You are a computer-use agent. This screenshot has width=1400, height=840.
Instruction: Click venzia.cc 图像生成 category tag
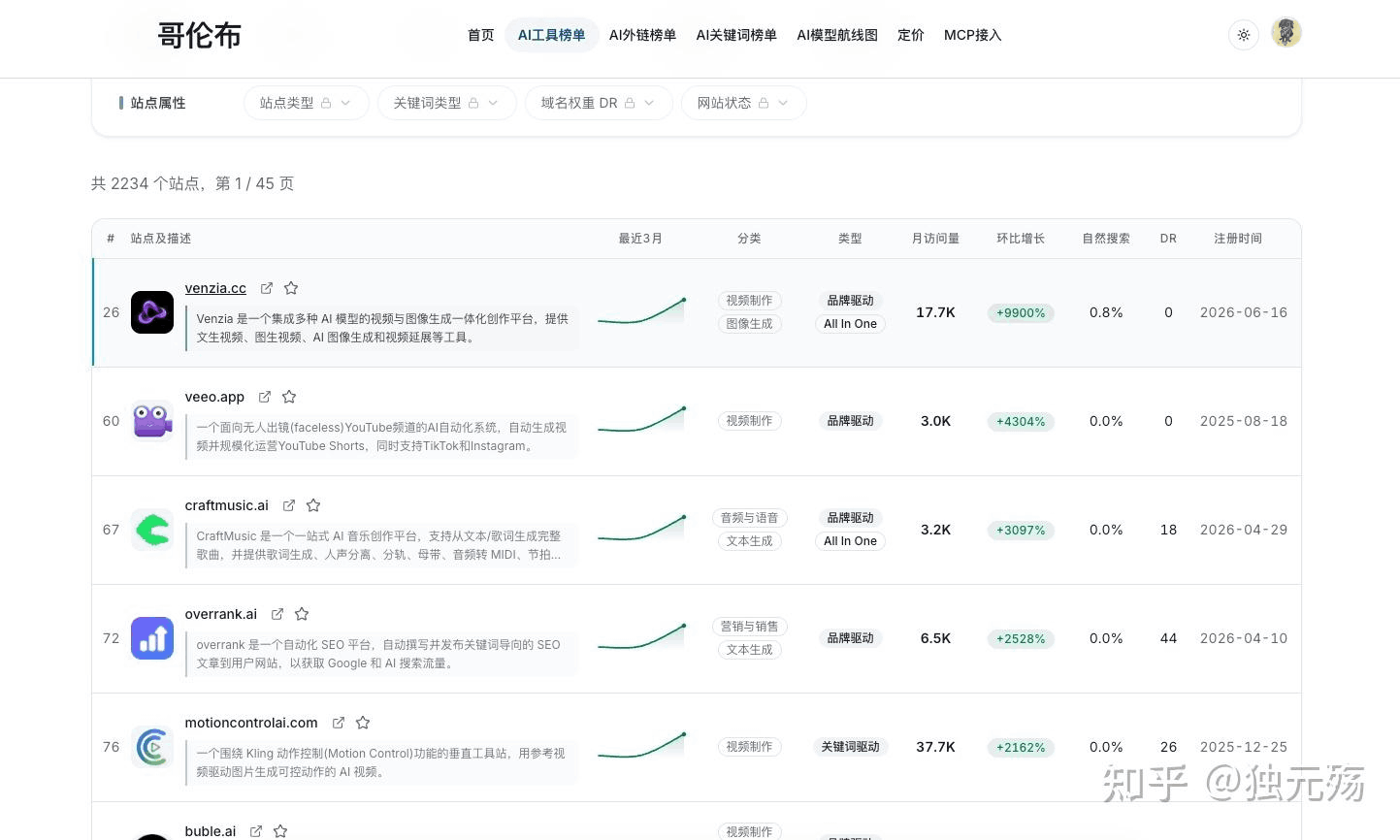click(x=749, y=324)
